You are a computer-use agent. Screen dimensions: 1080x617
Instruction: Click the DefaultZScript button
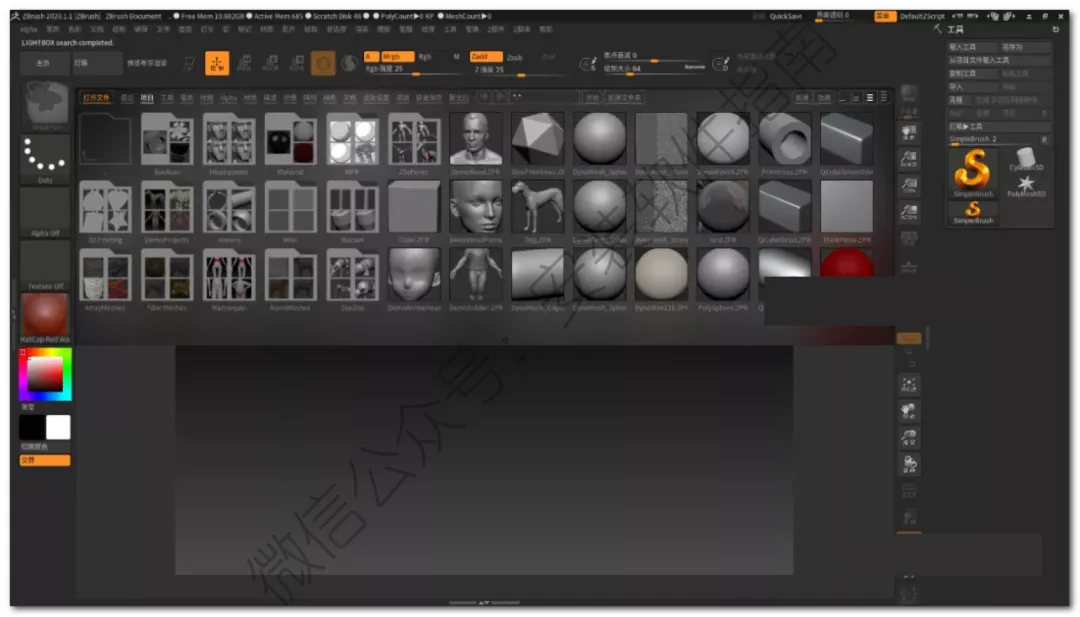922,16
